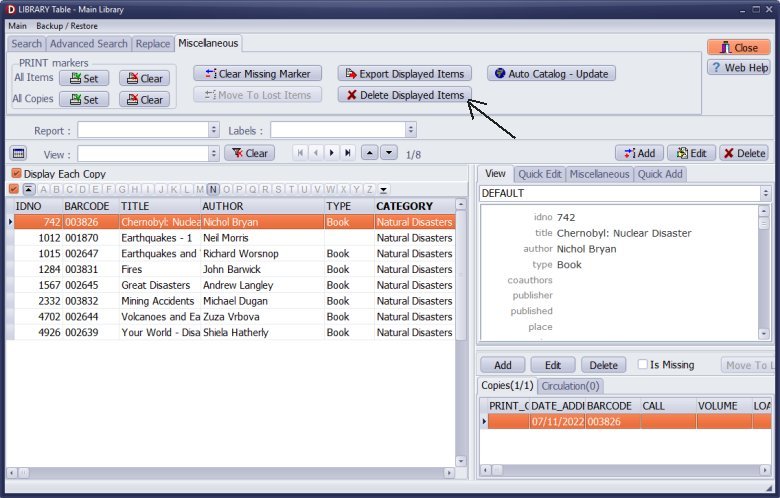Click the orange Close button

pos(739,48)
